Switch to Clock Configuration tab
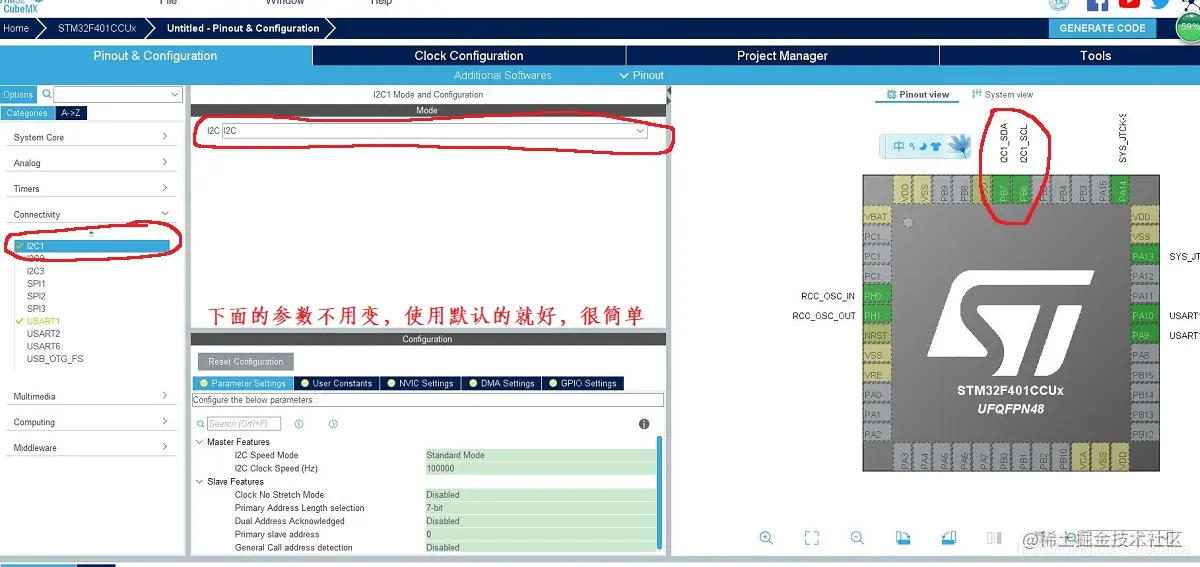 [469, 56]
